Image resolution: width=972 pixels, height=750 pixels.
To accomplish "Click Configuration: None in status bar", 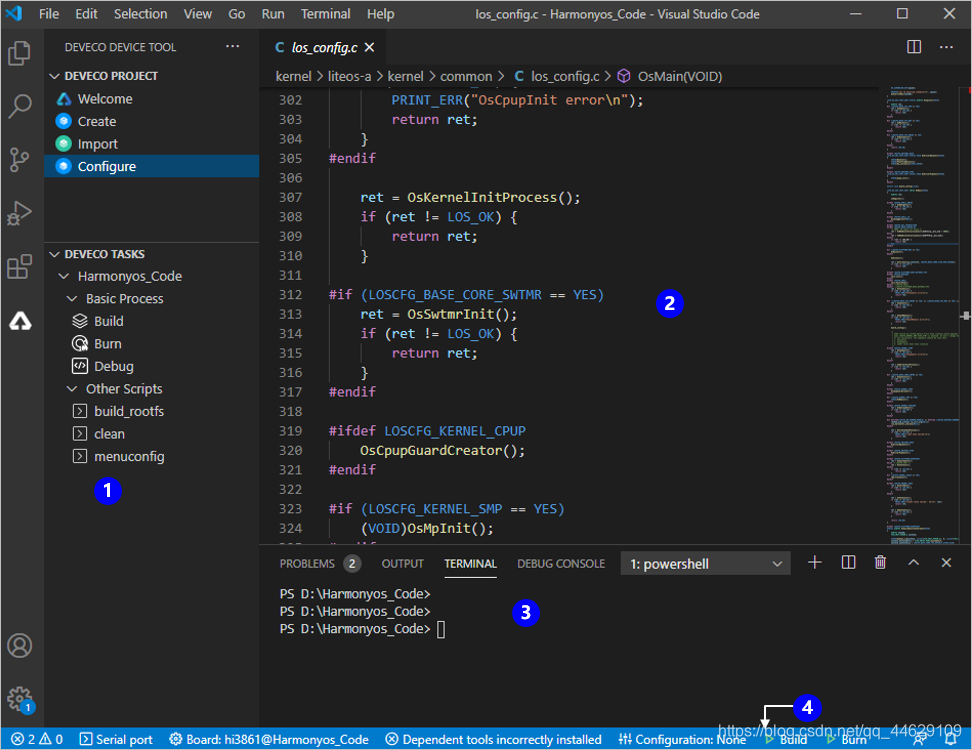I will [682, 739].
